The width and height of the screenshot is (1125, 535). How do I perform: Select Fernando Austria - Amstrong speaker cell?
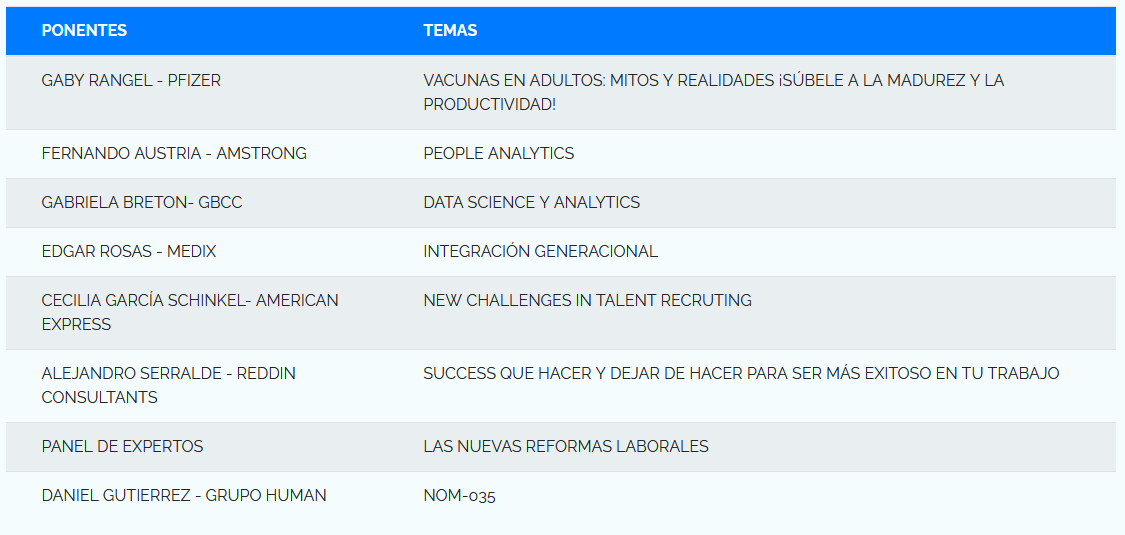(174, 153)
